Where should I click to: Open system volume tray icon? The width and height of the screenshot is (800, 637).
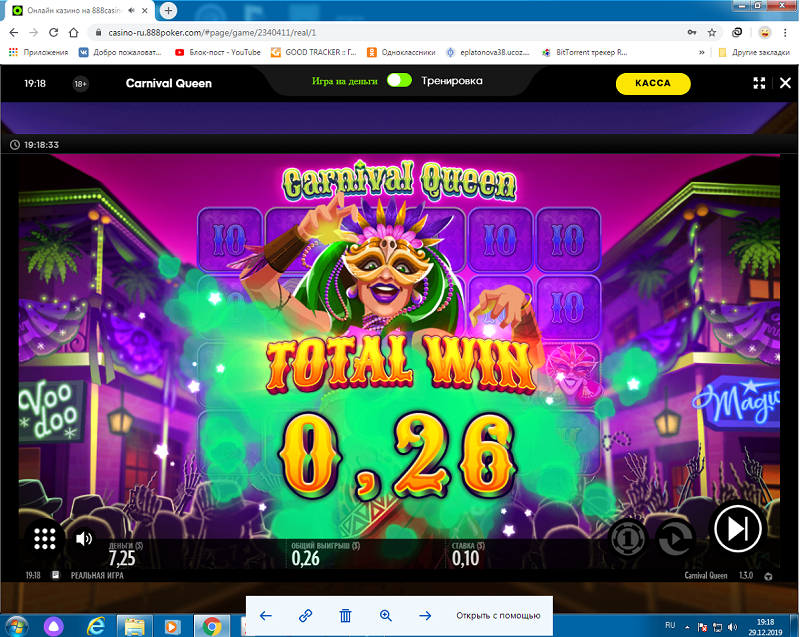tap(732, 627)
